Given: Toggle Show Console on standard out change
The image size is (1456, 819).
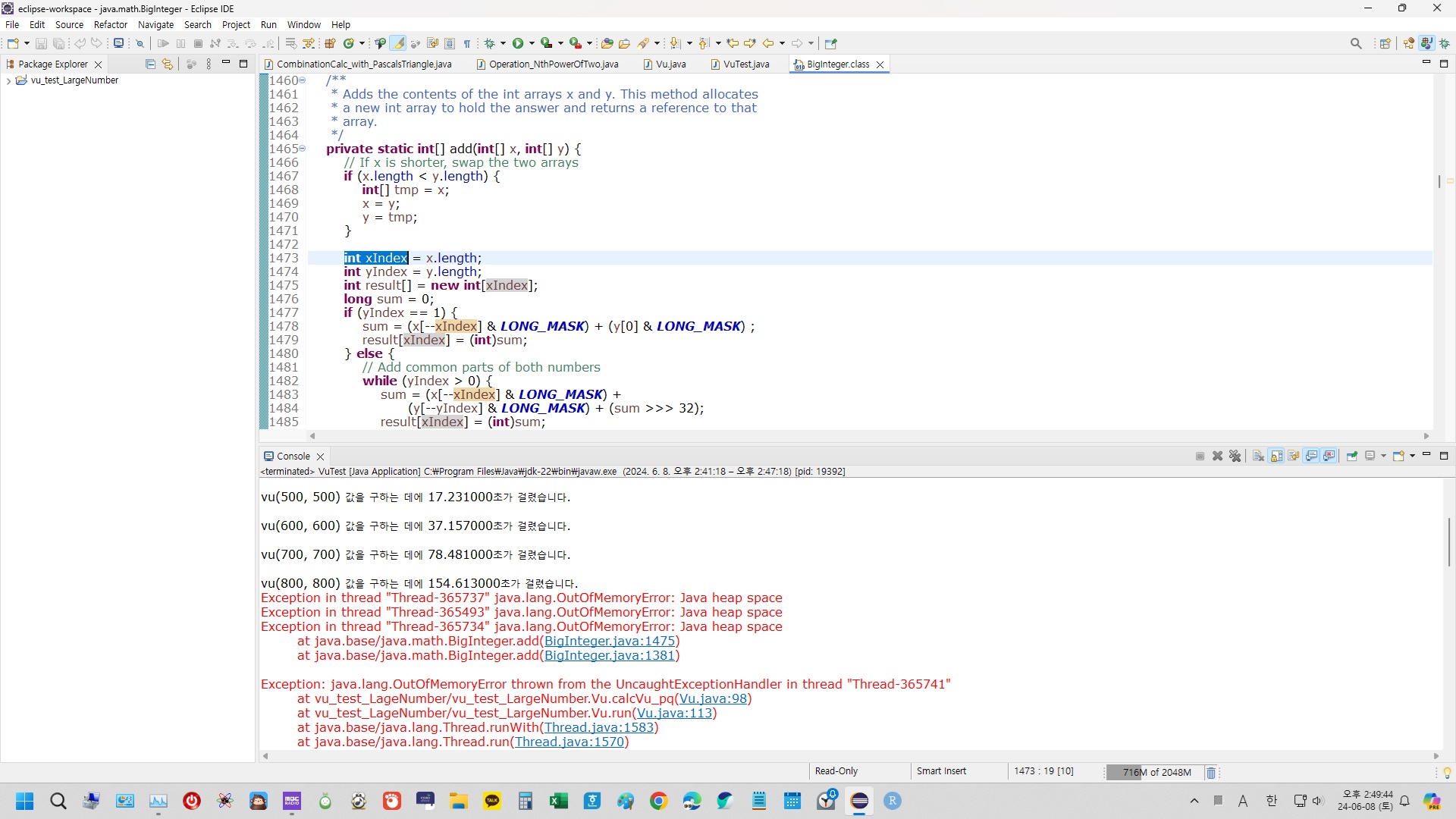Looking at the screenshot, I should [x=1312, y=456].
